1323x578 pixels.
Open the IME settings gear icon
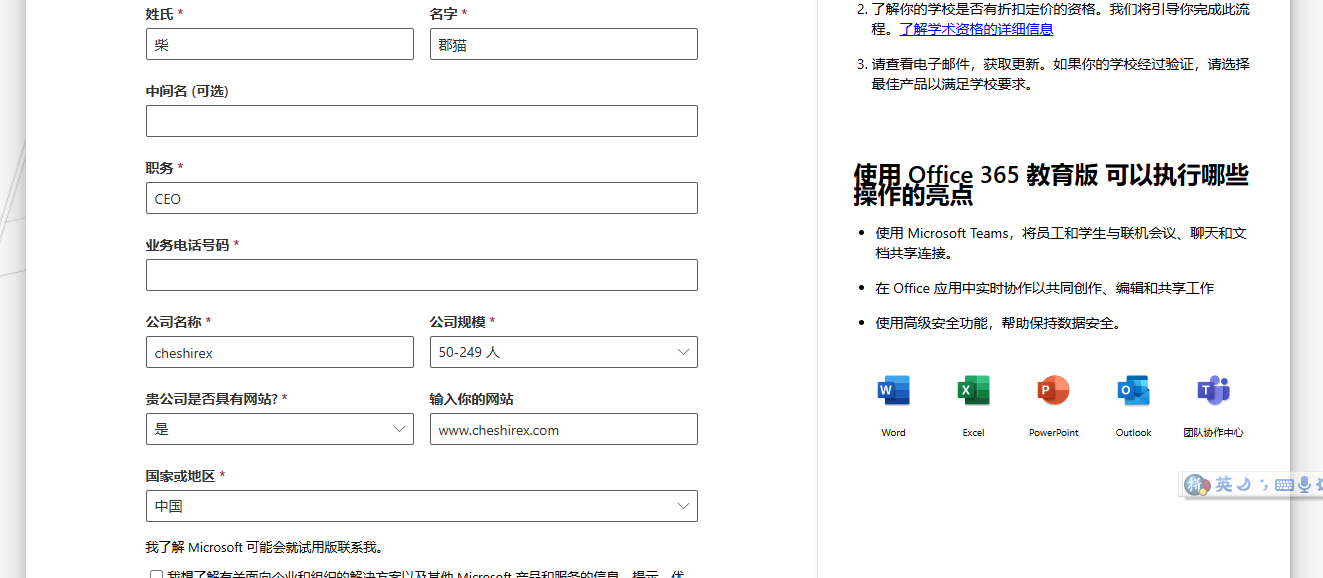(x=1320, y=485)
